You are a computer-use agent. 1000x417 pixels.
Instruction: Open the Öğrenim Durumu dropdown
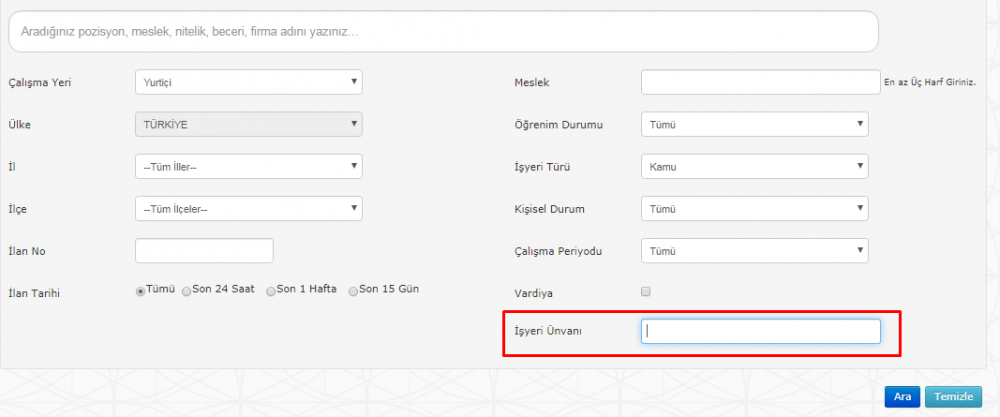754,124
